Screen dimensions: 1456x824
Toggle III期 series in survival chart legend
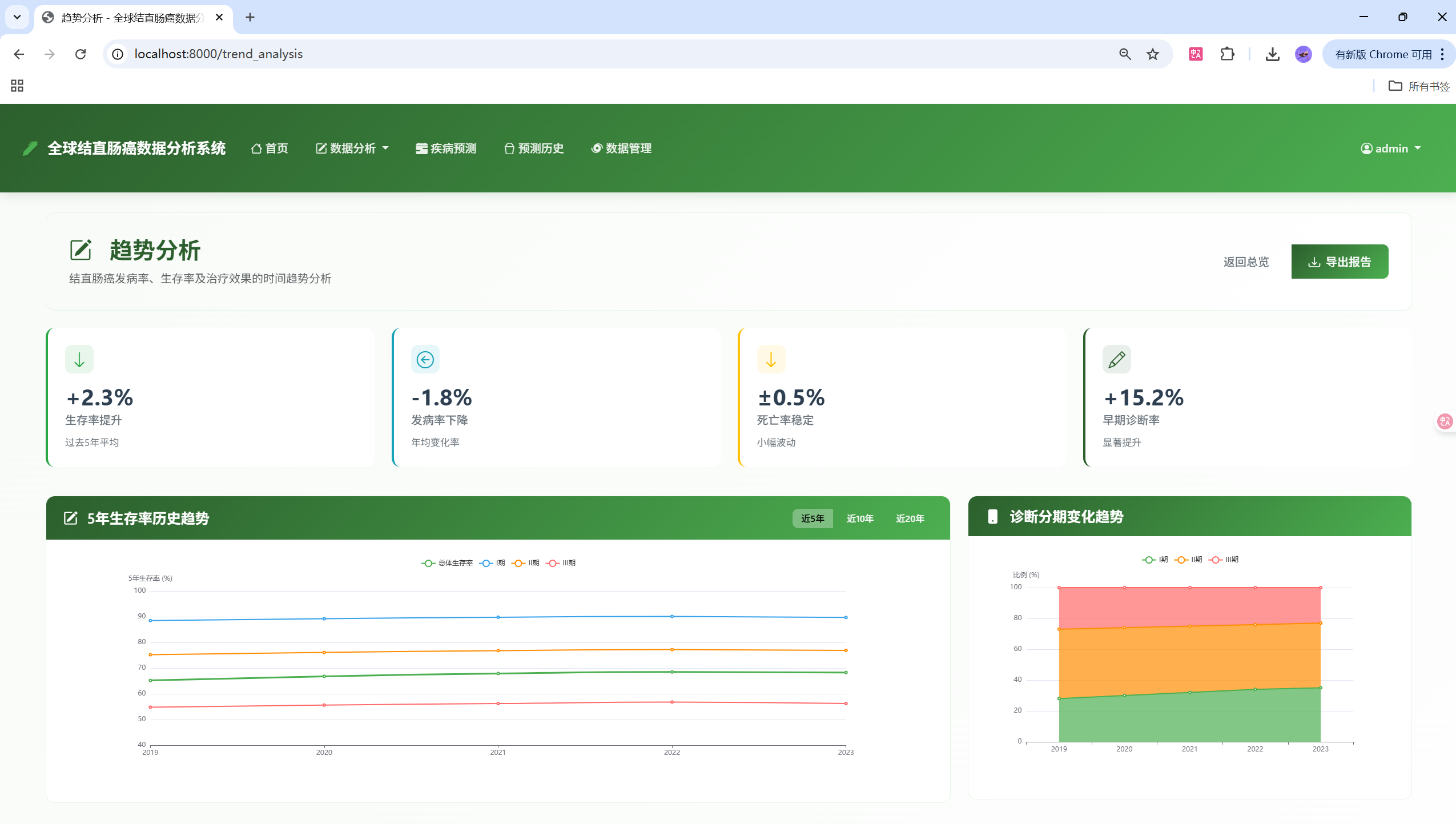click(x=561, y=563)
